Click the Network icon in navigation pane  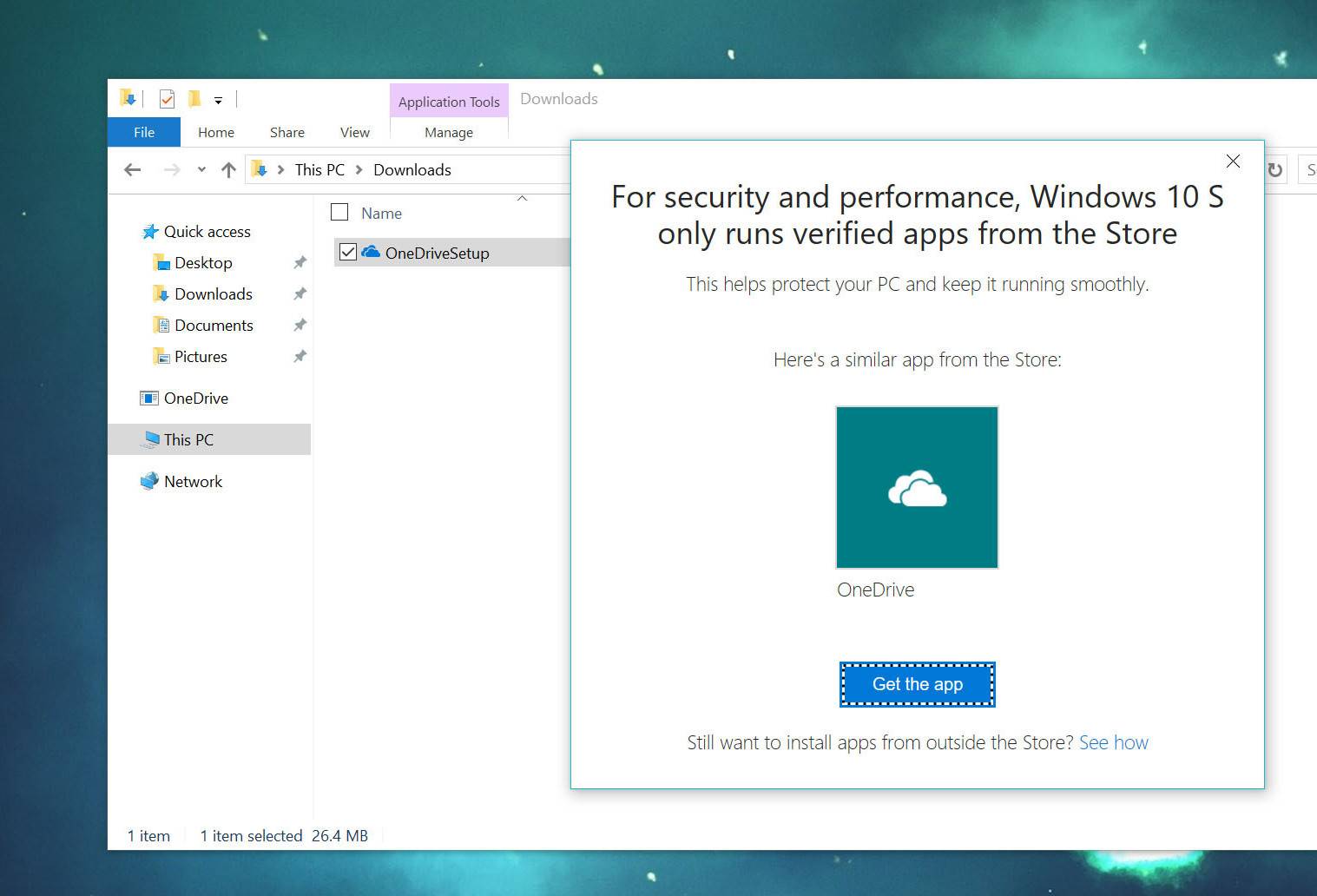click(150, 481)
